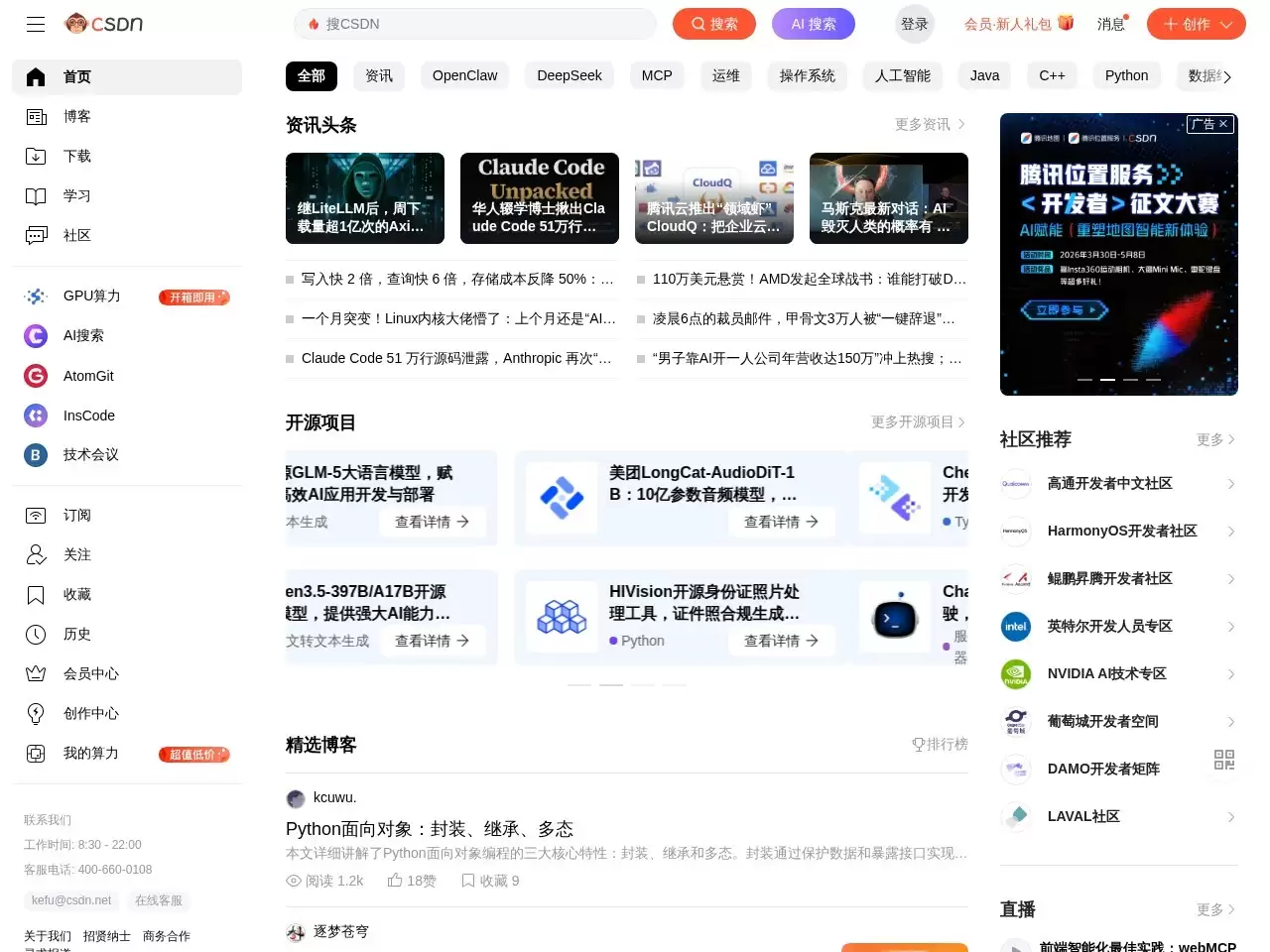Click the intel community logo
The height and width of the screenshot is (952, 1270).
pos(1016,627)
